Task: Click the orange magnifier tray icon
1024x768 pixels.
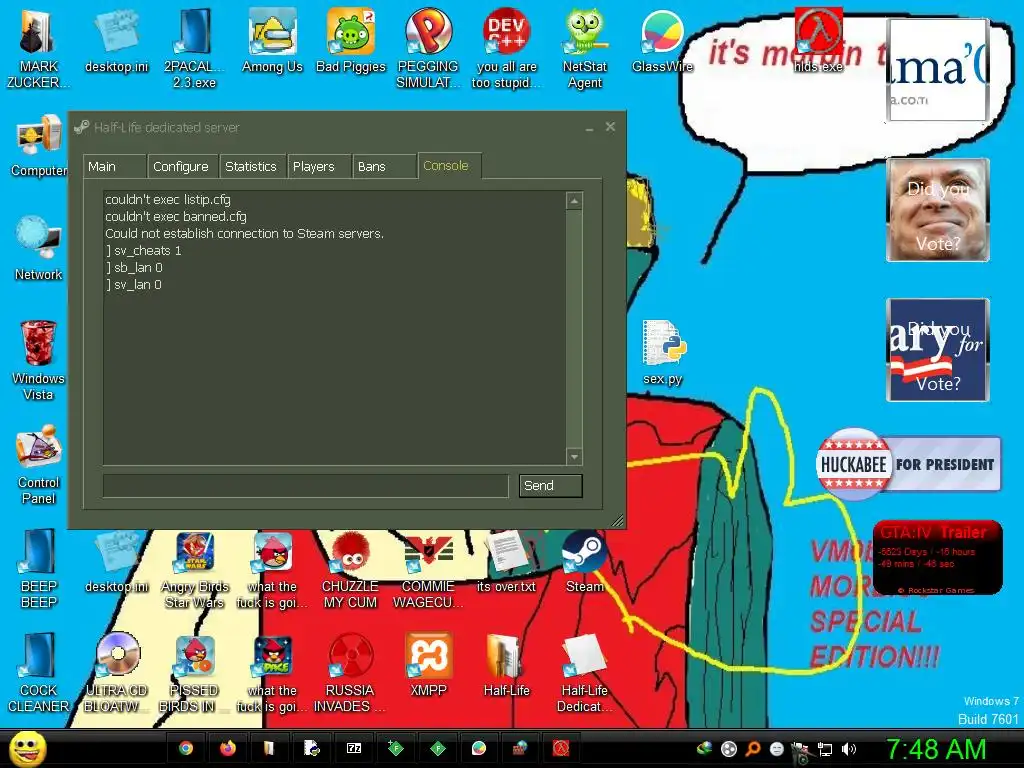Action: click(753, 750)
